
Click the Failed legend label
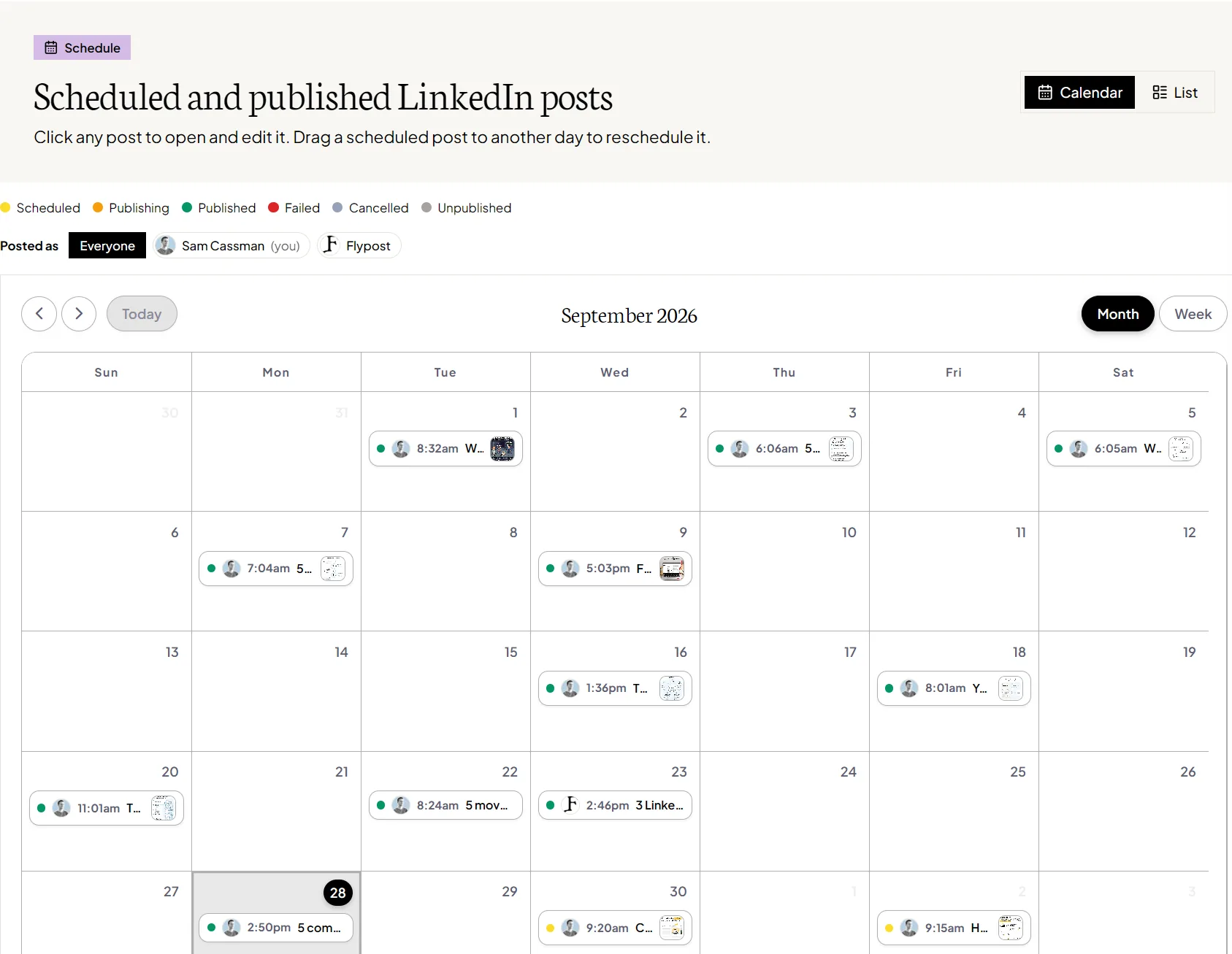pos(302,208)
